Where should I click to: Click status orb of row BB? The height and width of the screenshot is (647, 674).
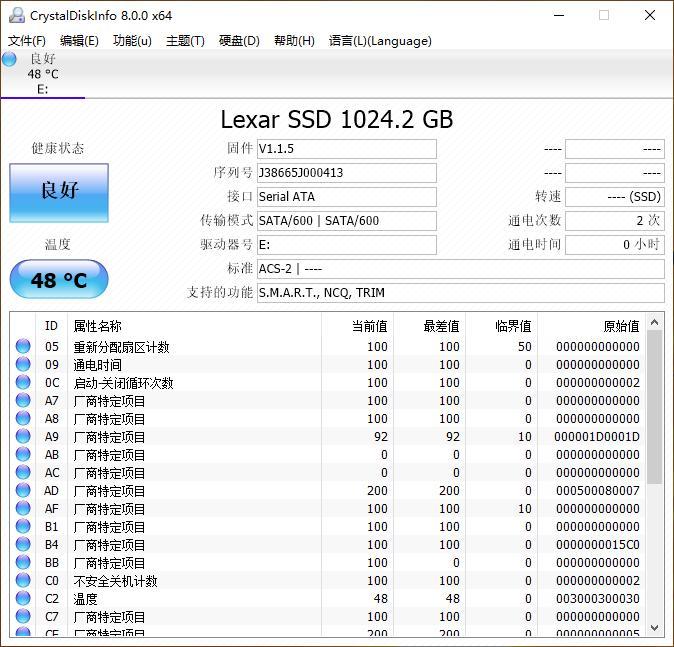point(23,563)
